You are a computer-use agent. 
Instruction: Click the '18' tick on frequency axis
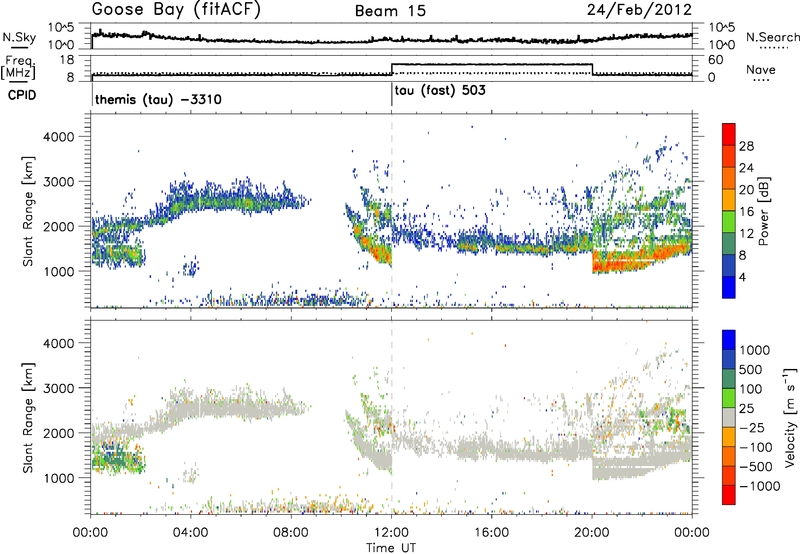[67, 60]
